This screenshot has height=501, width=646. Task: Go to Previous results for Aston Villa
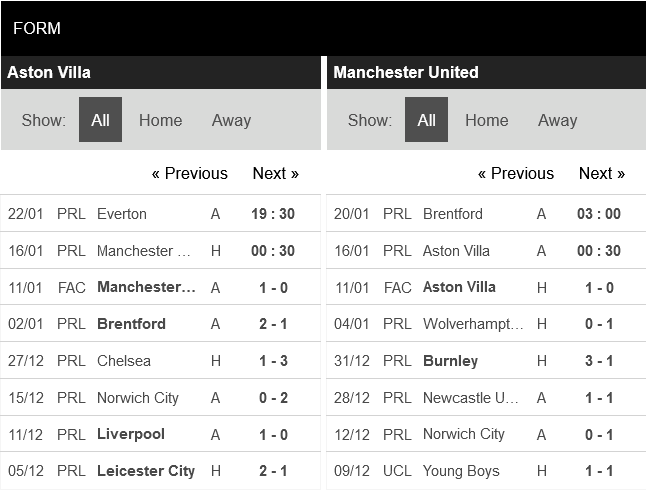click(189, 173)
